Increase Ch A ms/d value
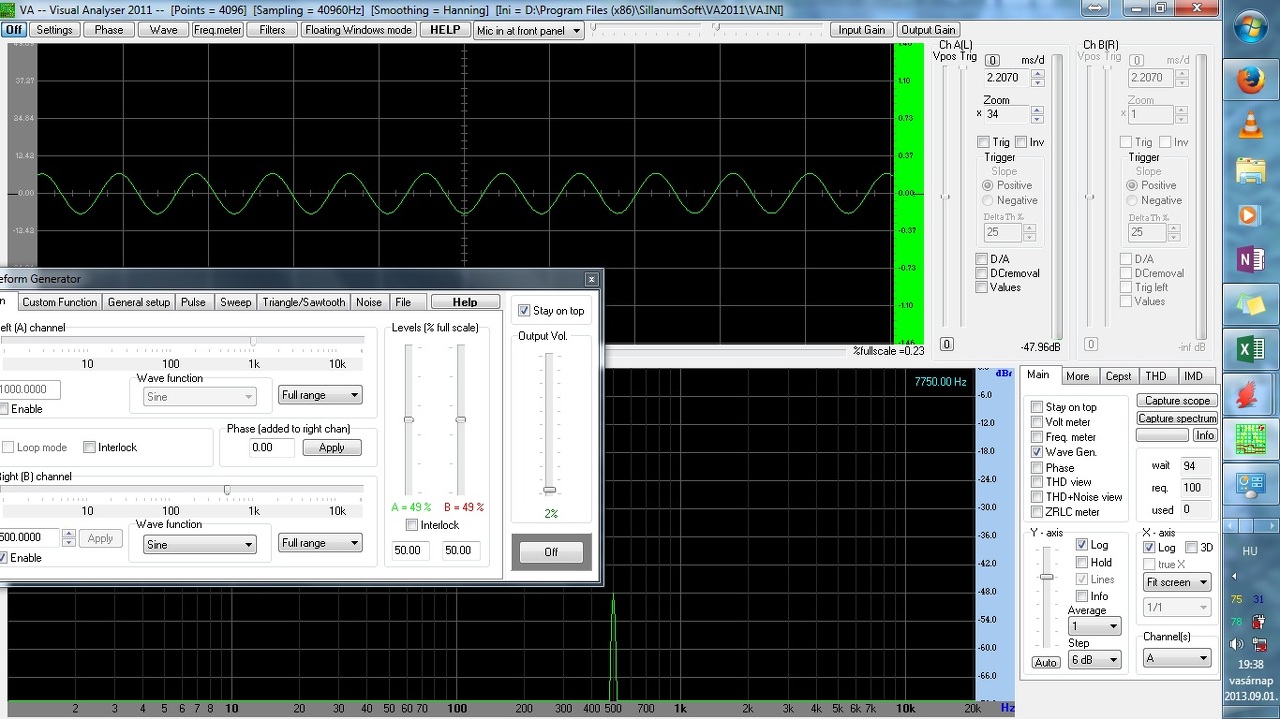This screenshot has width=1280, height=719. (1037, 73)
